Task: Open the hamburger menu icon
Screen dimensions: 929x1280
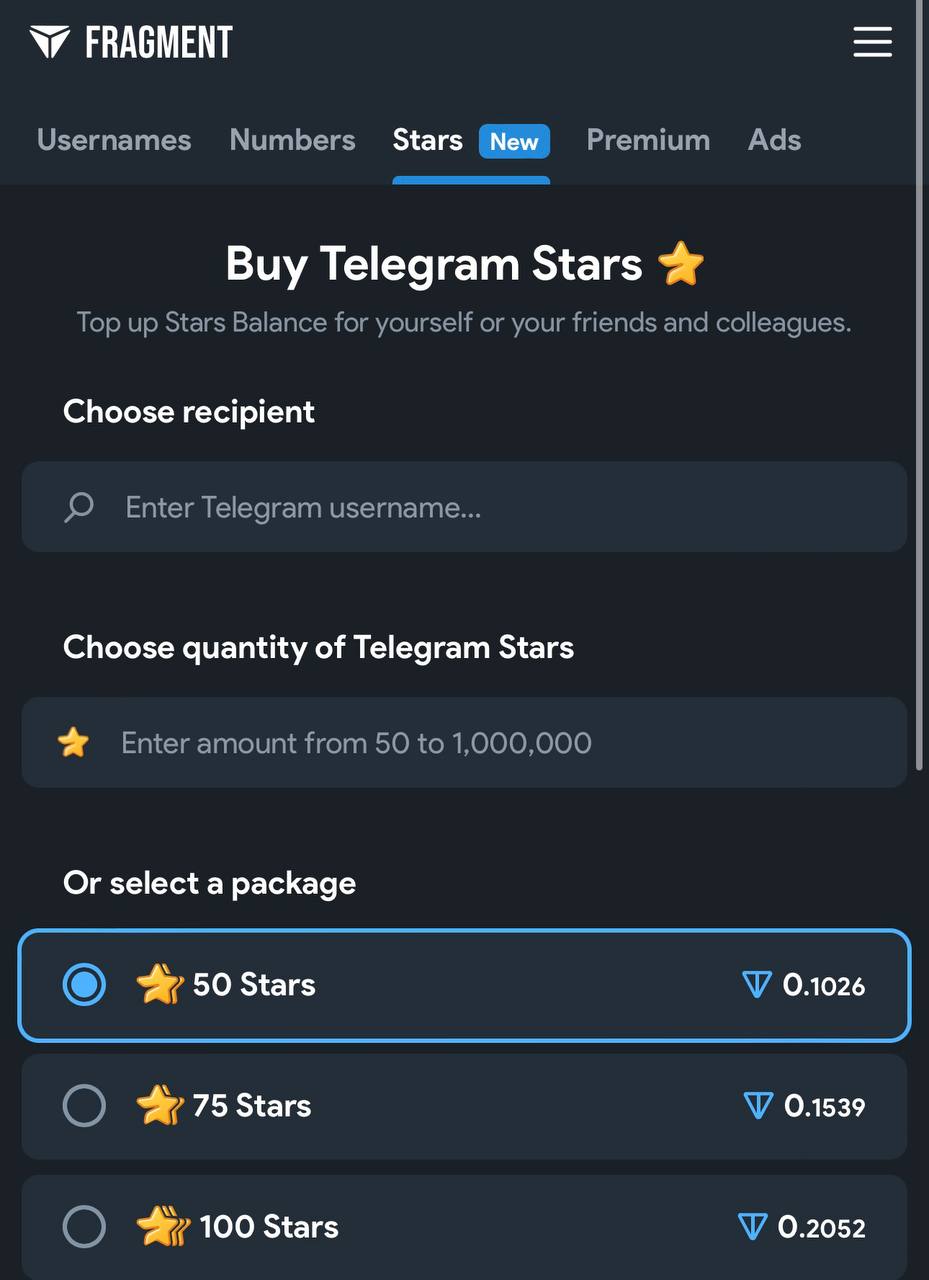Action: pos(872,42)
